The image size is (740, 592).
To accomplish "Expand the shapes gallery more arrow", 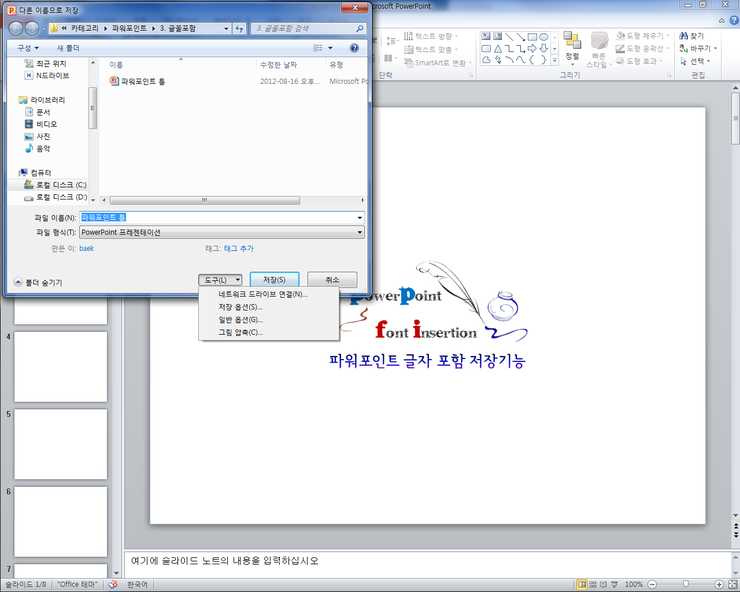I will coord(555,60).
